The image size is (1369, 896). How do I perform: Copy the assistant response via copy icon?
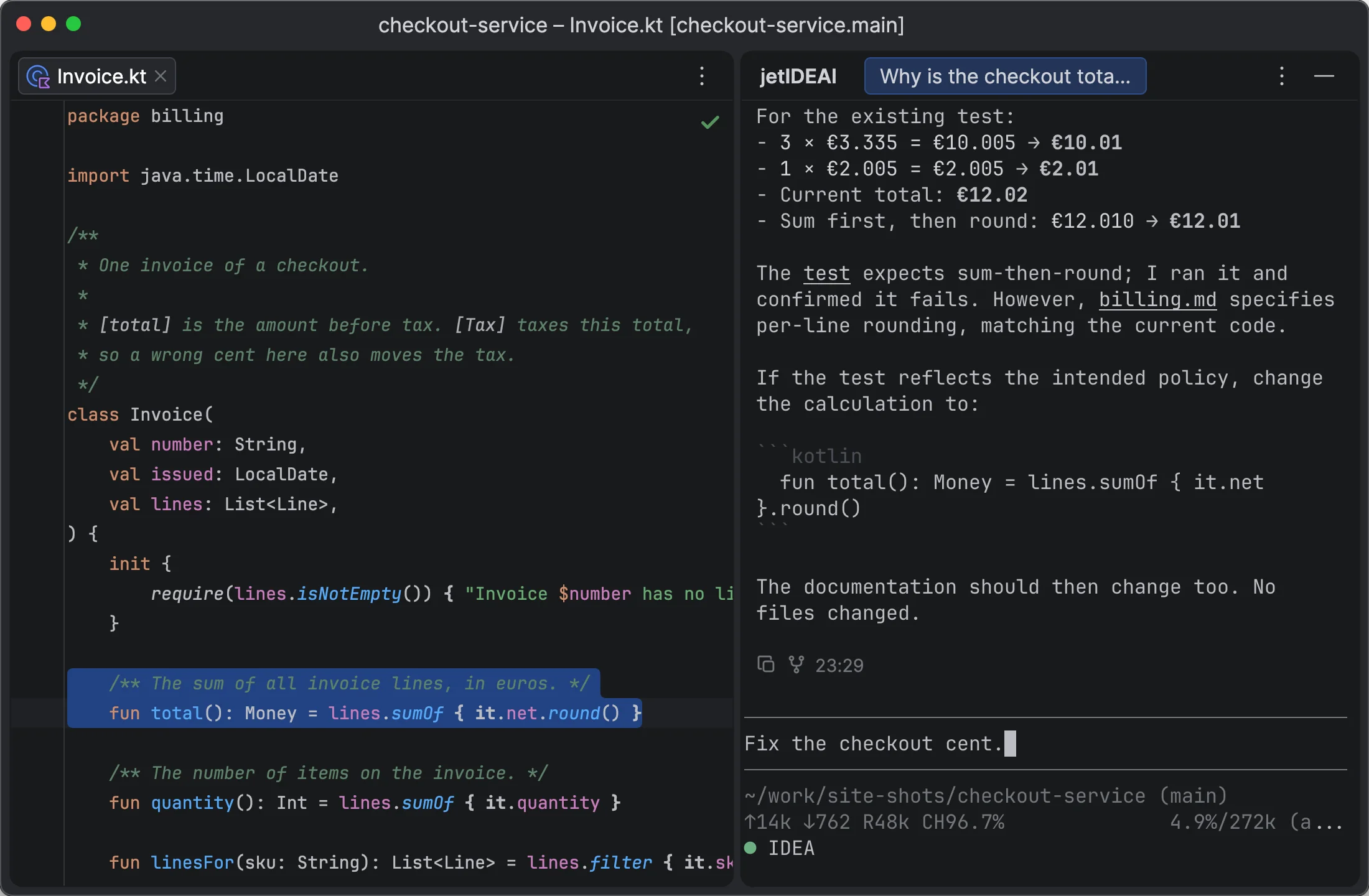(x=765, y=665)
